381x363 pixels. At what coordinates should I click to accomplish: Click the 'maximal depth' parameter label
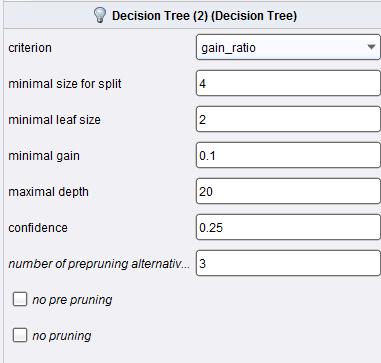pos(48,192)
